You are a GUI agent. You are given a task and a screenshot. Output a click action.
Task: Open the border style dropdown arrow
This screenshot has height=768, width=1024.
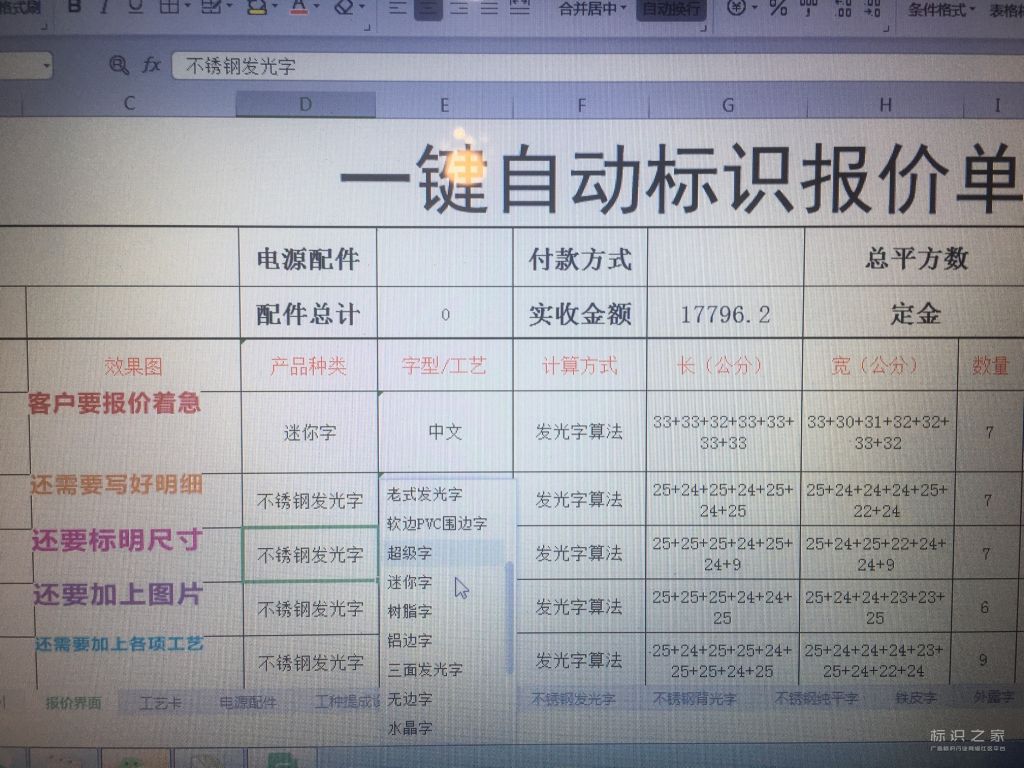coord(186,7)
